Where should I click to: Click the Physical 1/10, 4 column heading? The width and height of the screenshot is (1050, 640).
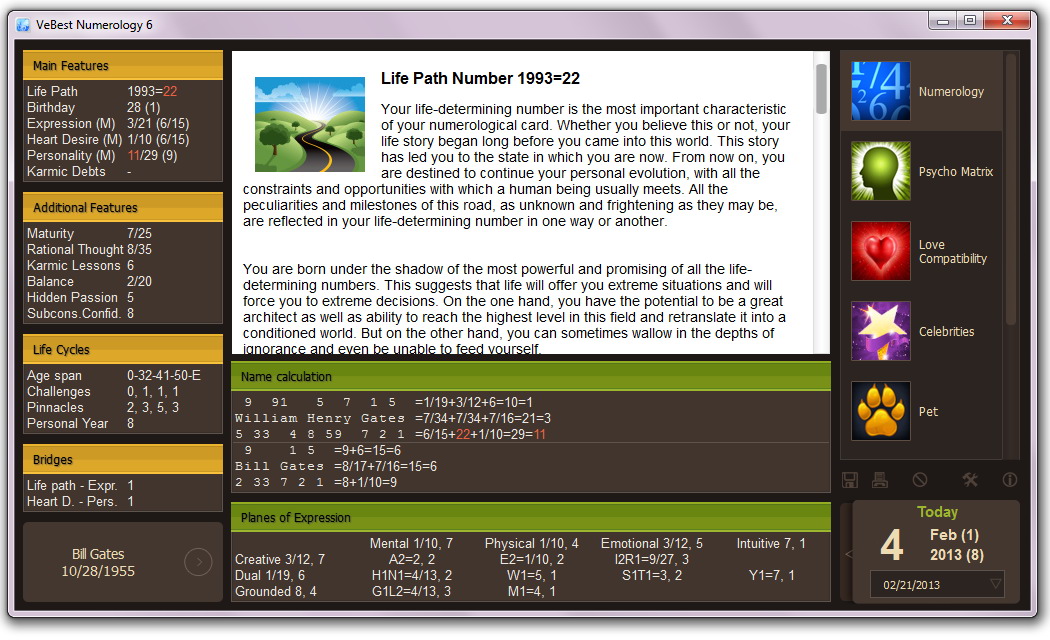pos(532,543)
